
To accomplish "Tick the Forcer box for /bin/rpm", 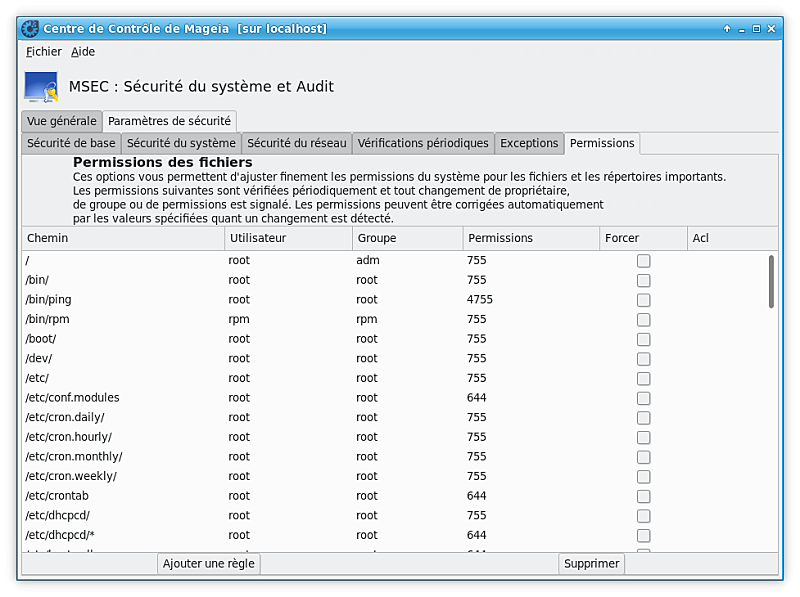I will coord(643,320).
